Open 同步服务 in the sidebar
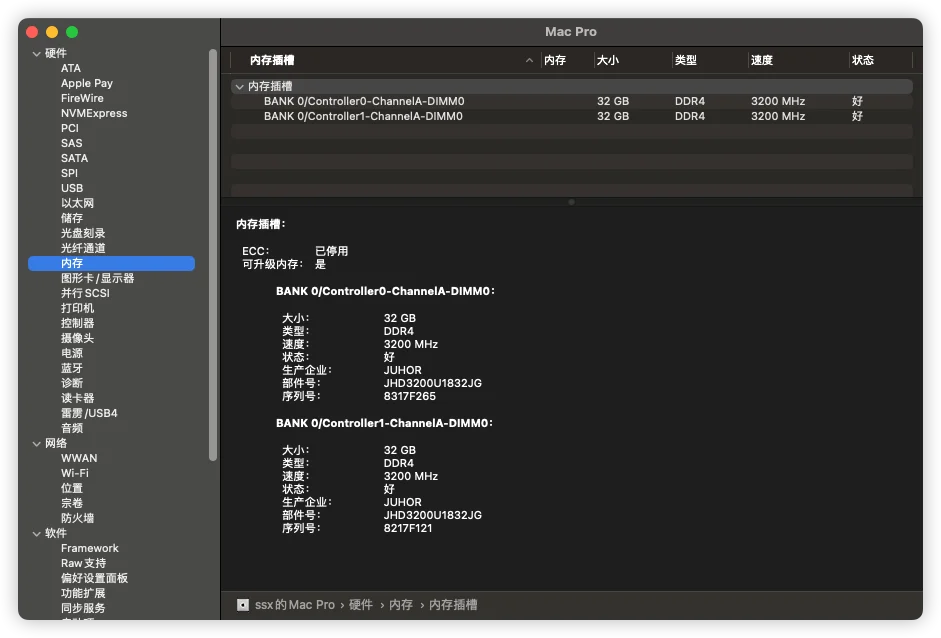 [x=83, y=609]
